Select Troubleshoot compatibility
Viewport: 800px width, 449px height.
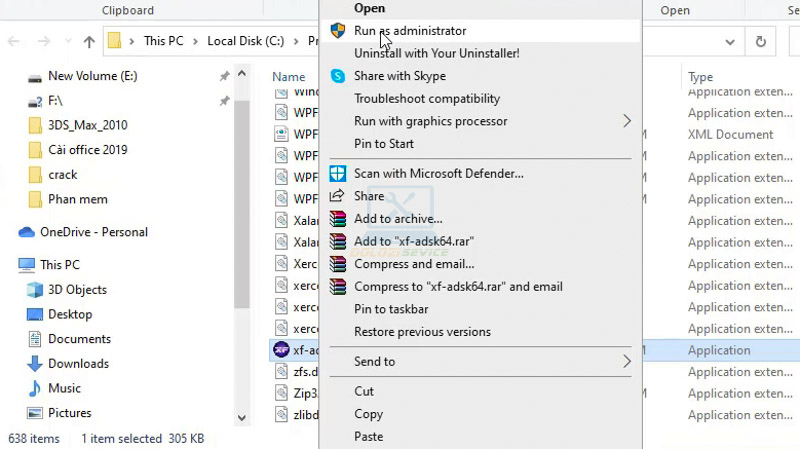[x=480, y=98]
